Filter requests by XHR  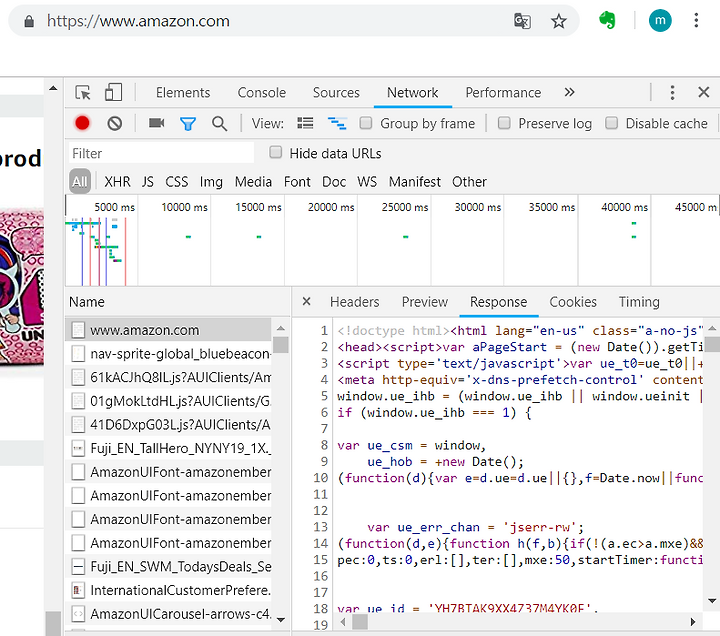point(117,182)
